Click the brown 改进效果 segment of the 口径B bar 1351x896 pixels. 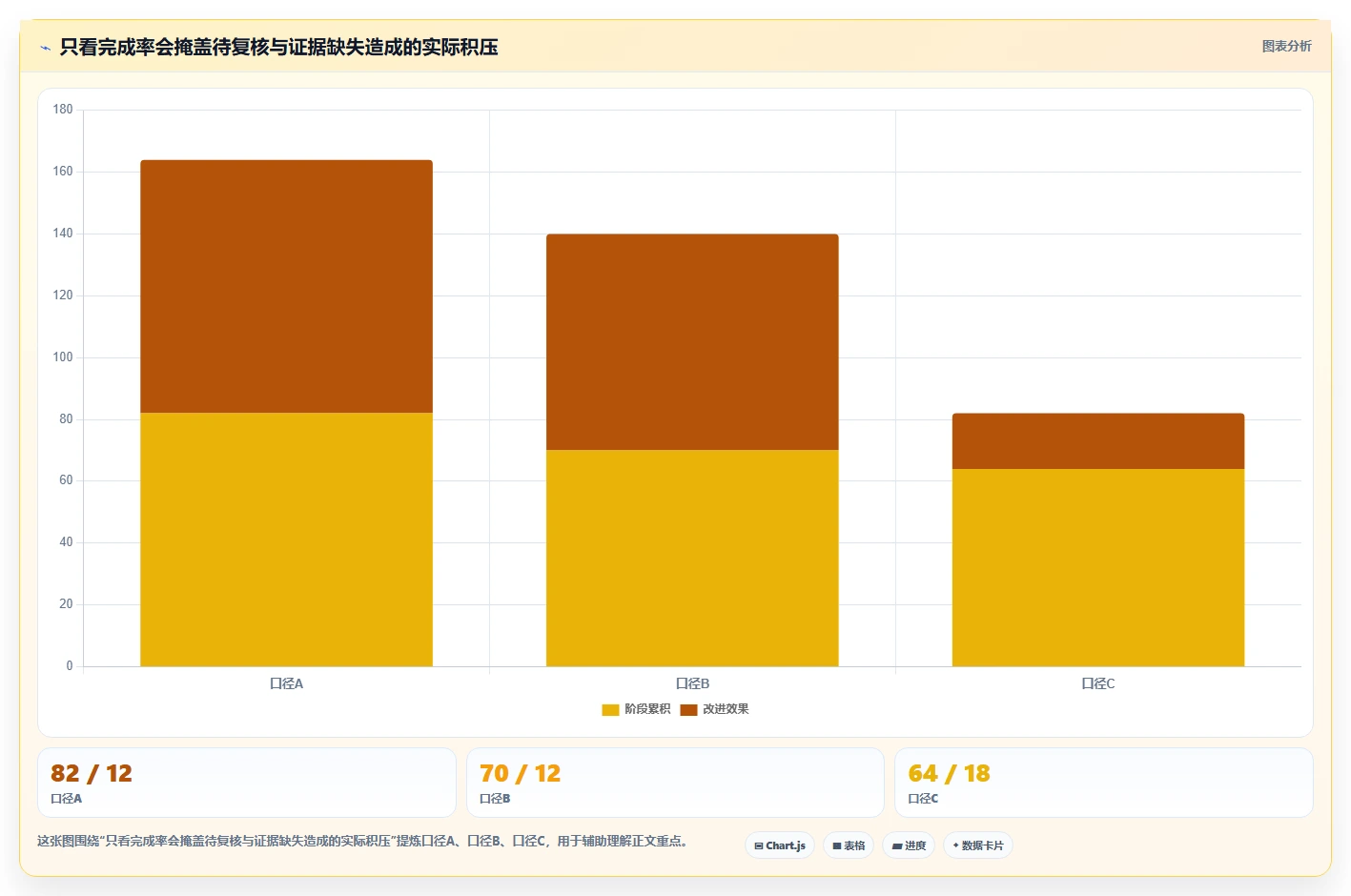[692, 342]
